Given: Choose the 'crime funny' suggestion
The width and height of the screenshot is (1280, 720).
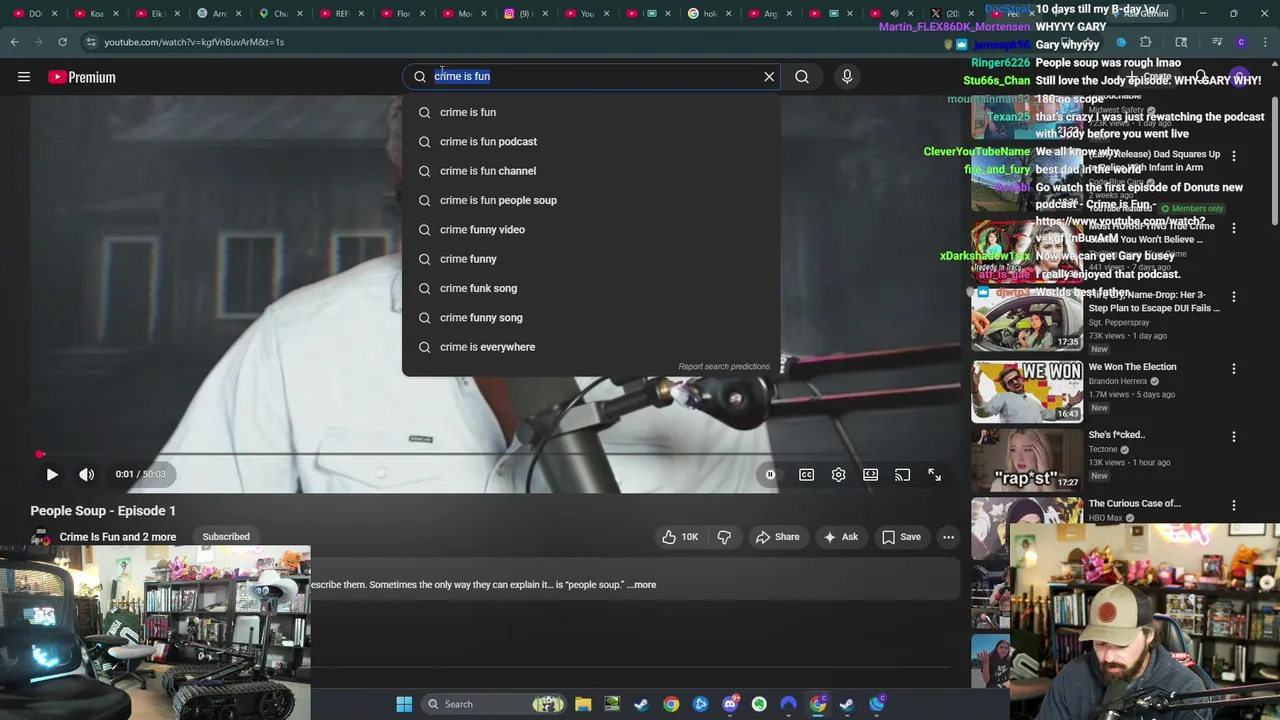Looking at the screenshot, I should coord(591,259).
